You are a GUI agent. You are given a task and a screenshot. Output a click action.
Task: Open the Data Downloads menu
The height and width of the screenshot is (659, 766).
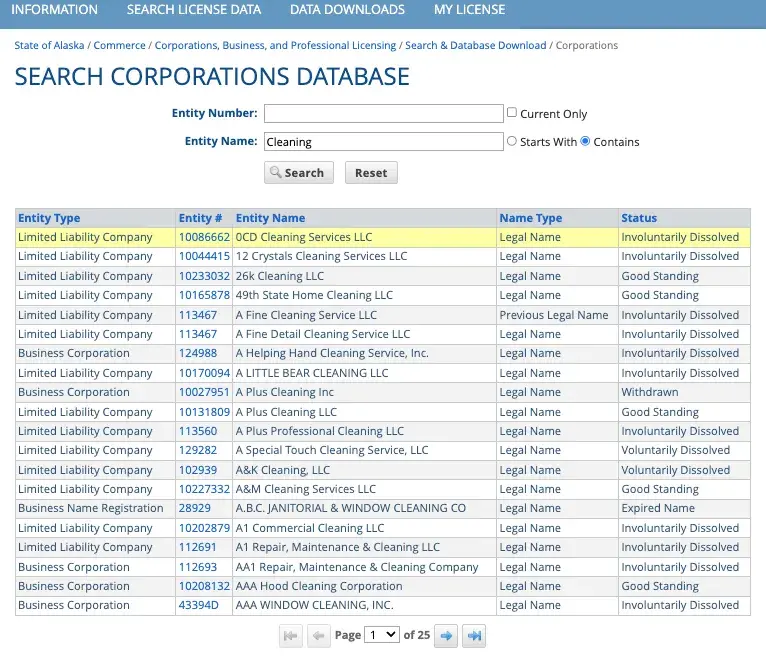point(347,10)
